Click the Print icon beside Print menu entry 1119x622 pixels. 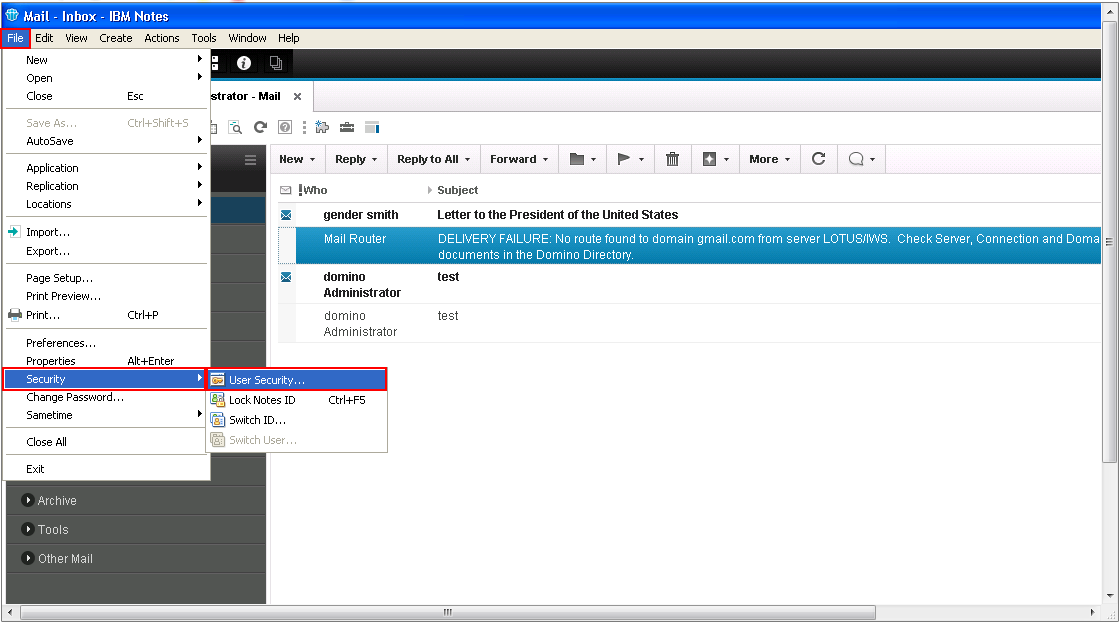coord(13,314)
